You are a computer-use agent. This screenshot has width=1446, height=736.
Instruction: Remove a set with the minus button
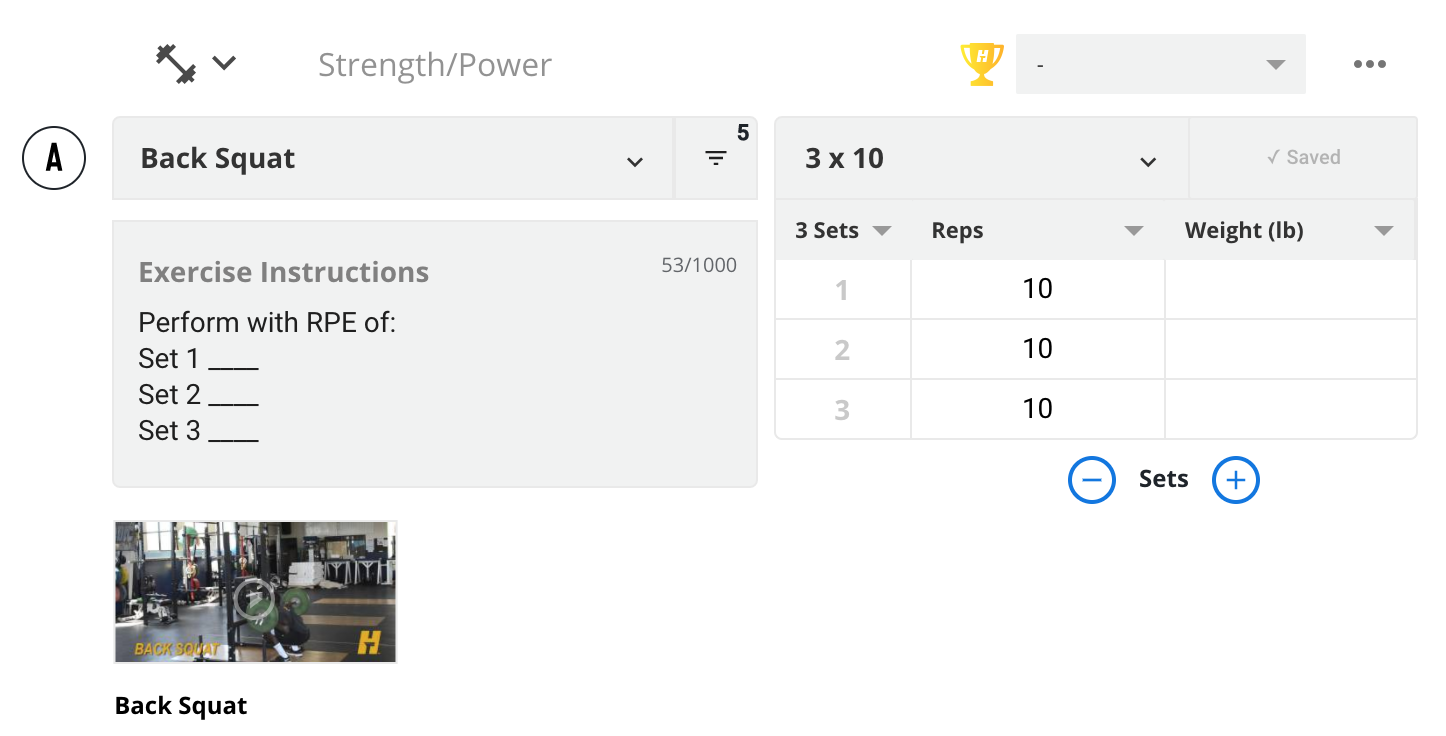(x=1092, y=480)
